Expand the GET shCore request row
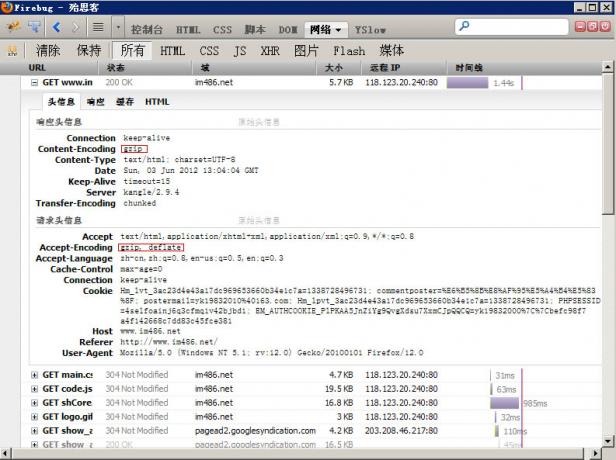 click(35, 403)
